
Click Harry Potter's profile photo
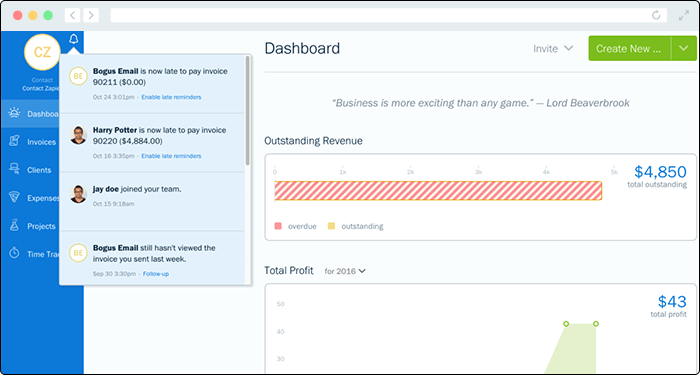[x=78, y=135]
